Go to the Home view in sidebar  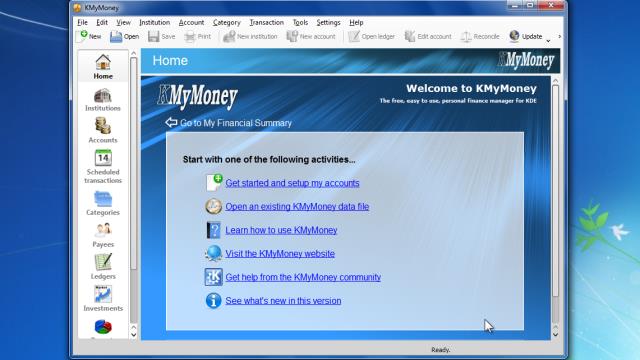click(103, 67)
